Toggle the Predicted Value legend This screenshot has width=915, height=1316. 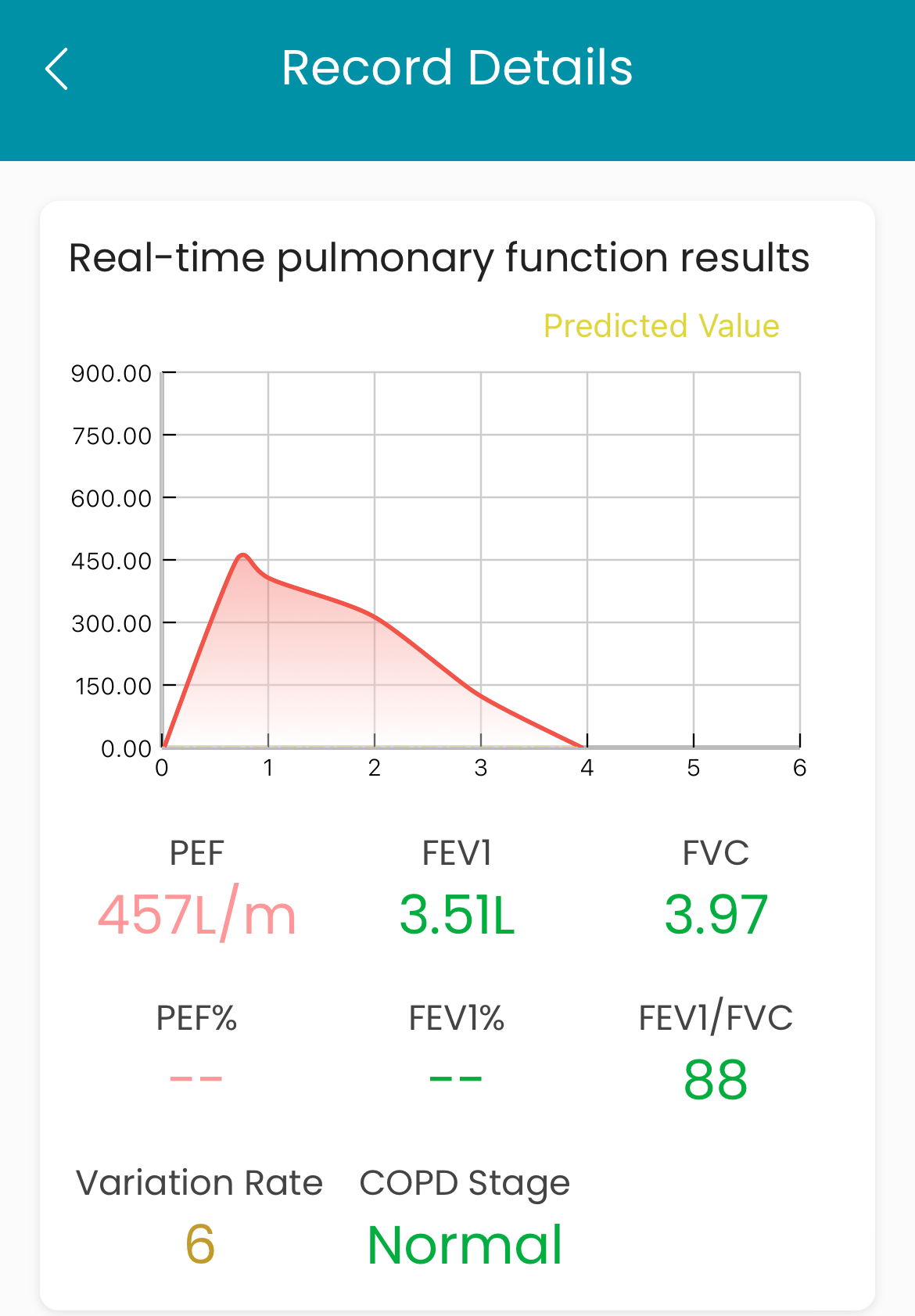pos(661,326)
